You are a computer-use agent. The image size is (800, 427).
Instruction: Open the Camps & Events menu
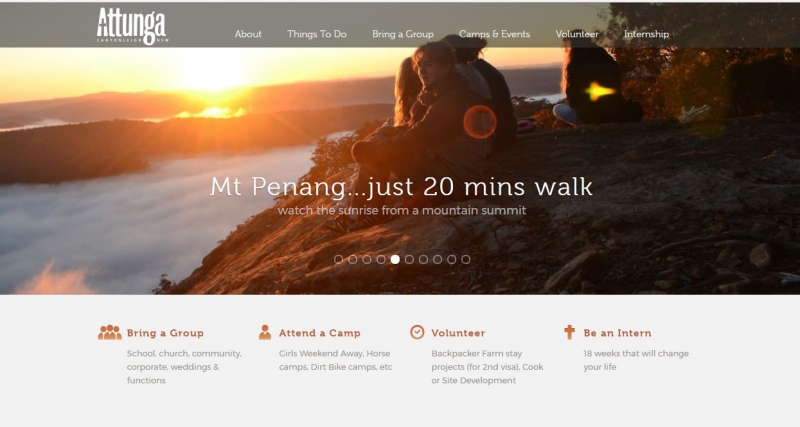(494, 34)
